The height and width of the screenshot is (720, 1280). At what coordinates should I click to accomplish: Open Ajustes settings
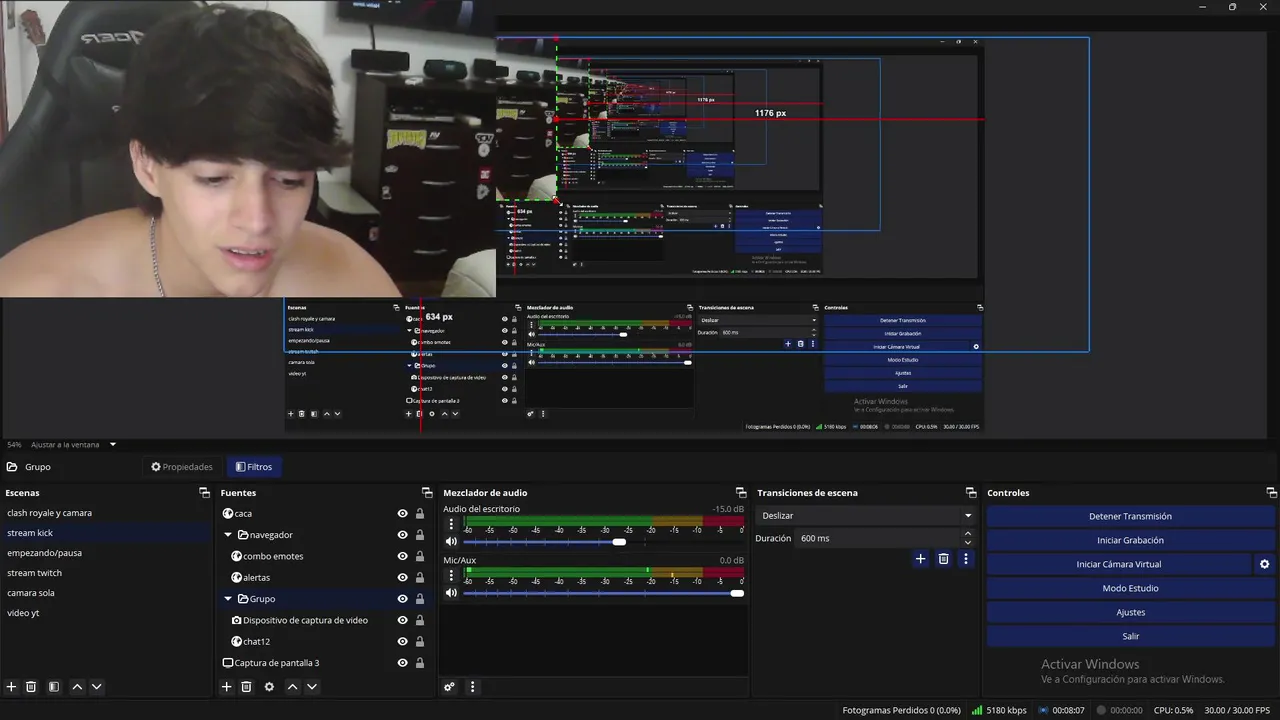pos(1130,612)
